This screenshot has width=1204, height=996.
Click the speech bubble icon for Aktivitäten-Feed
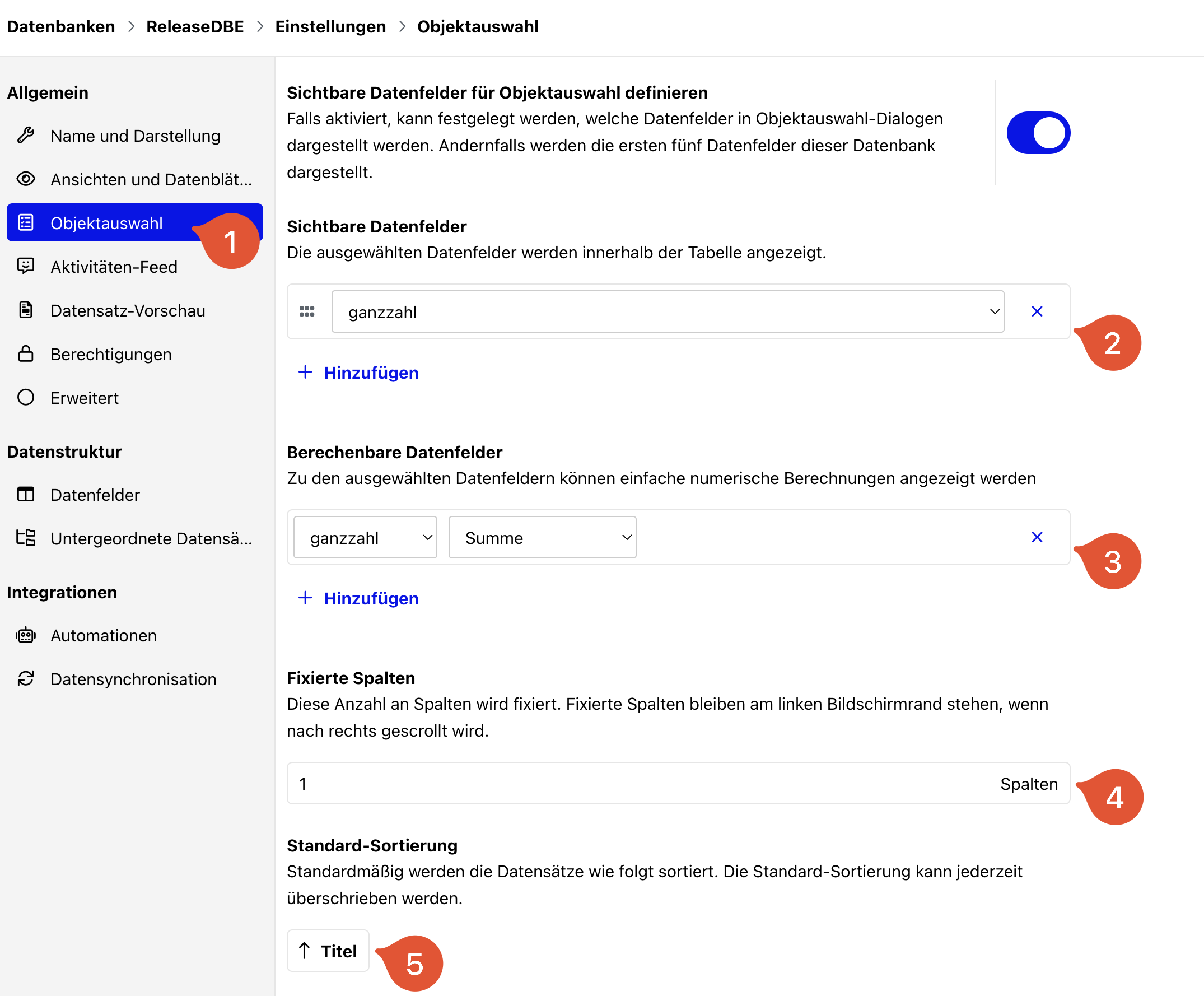click(x=26, y=266)
